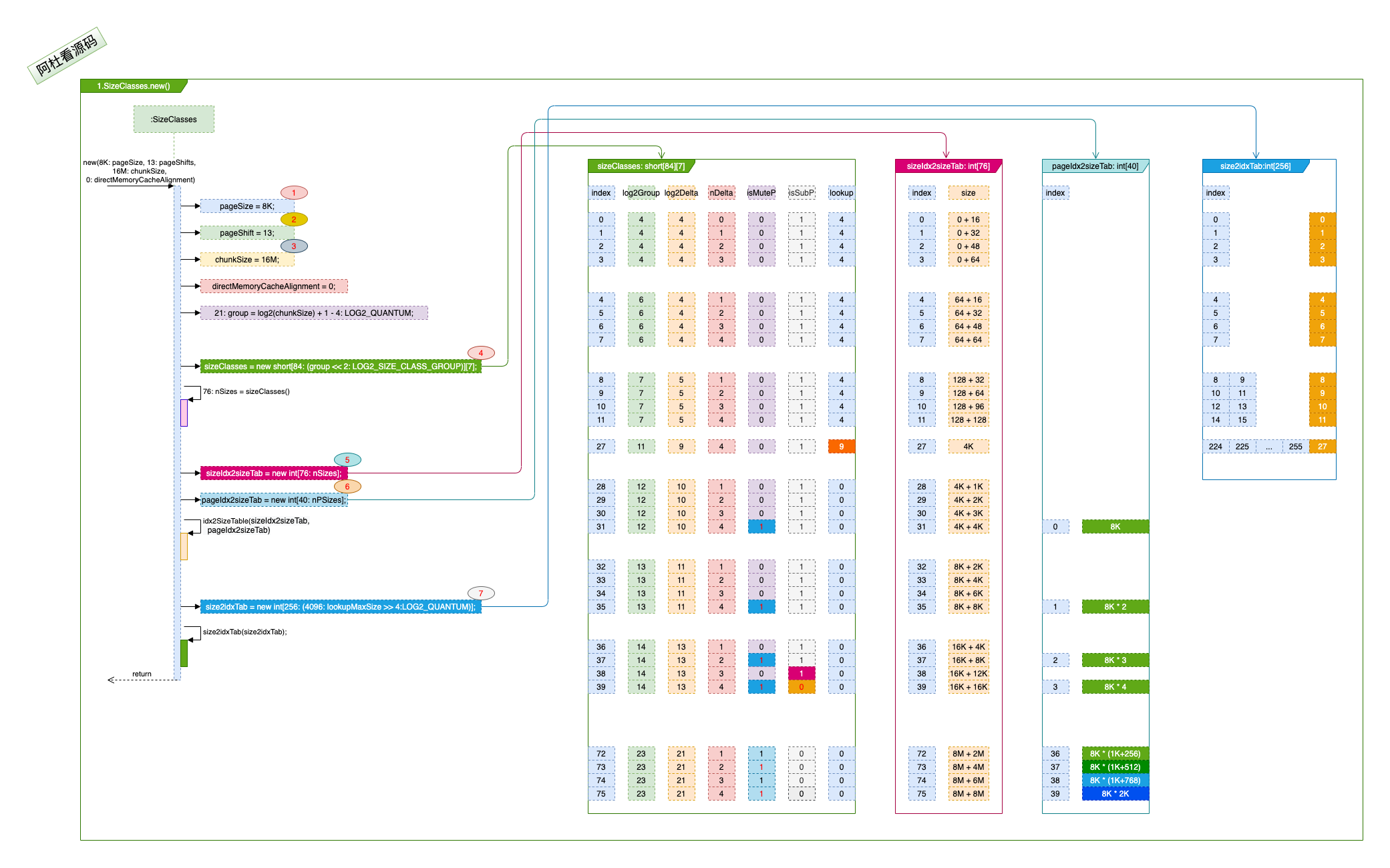This screenshot has width=1390, height=868.
Task: Click the 8K * 3 page size cell
Action: pyautogui.click(x=1115, y=660)
